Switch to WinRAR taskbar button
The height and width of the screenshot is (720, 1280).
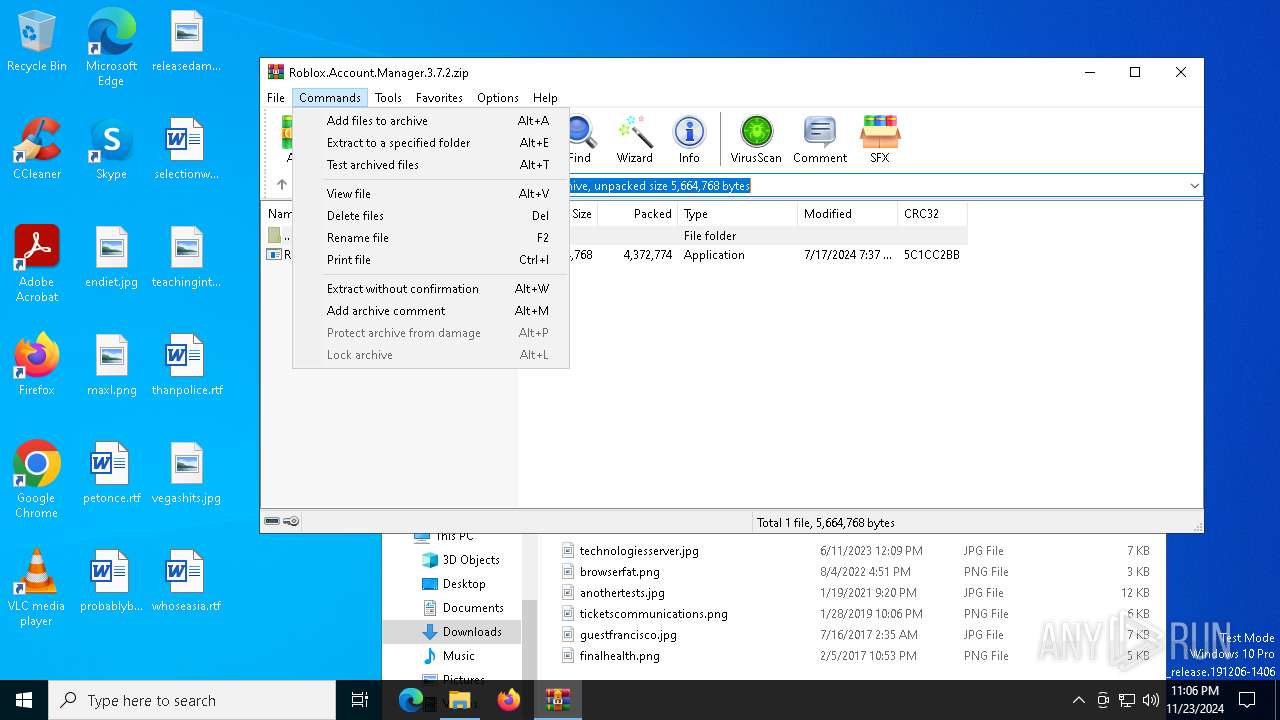(558, 700)
